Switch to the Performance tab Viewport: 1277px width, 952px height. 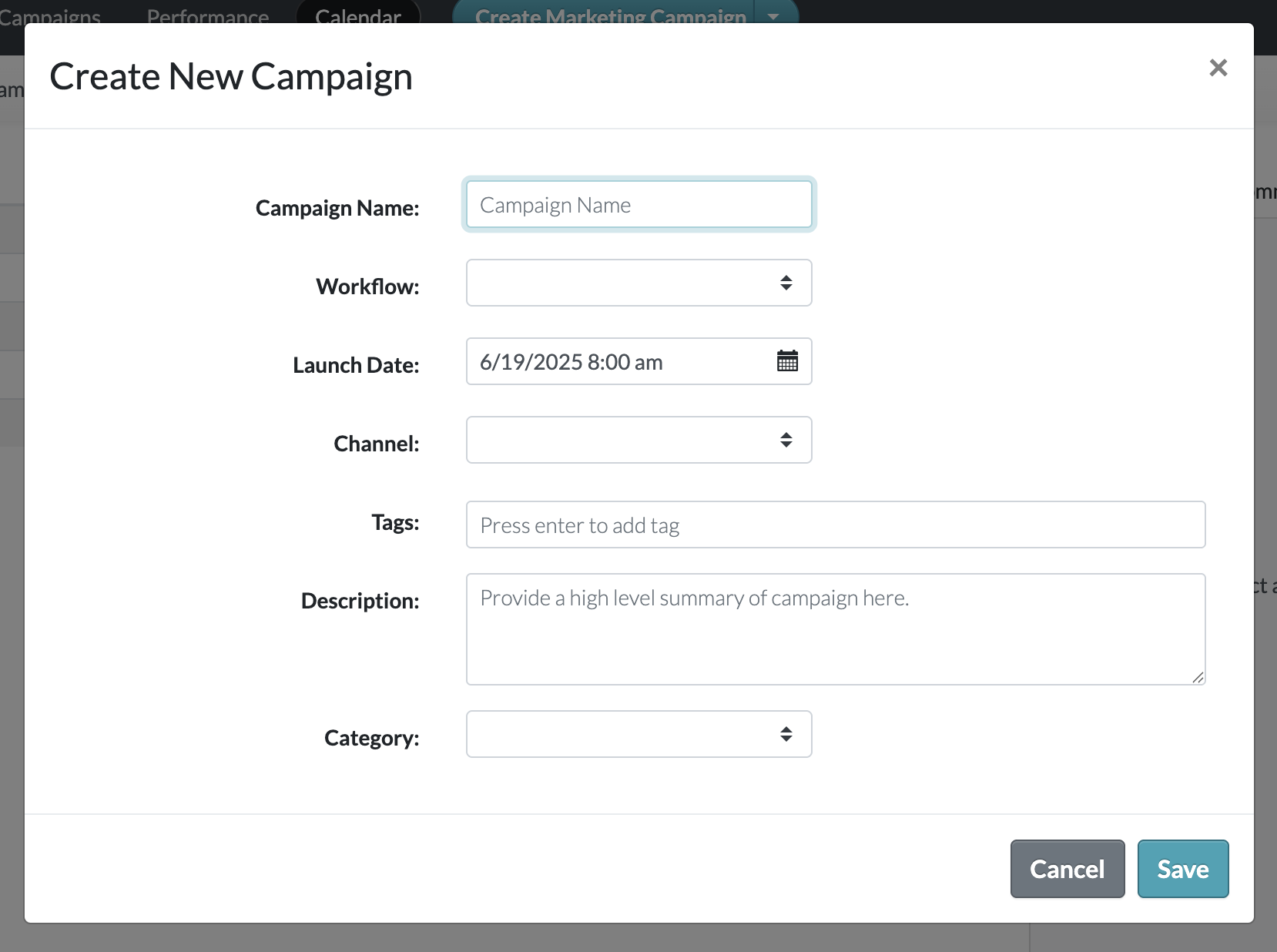pos(208,14)
